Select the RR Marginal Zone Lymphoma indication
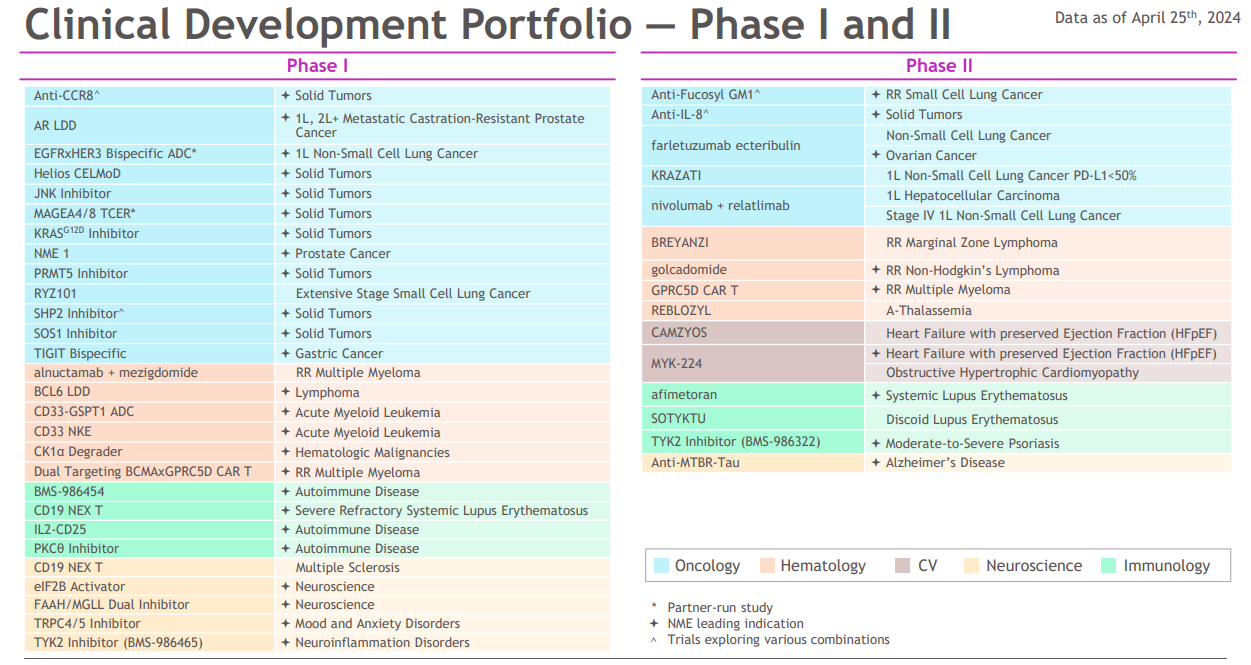The height and width of the screenshot is (665, 1251). click(972, 243)
